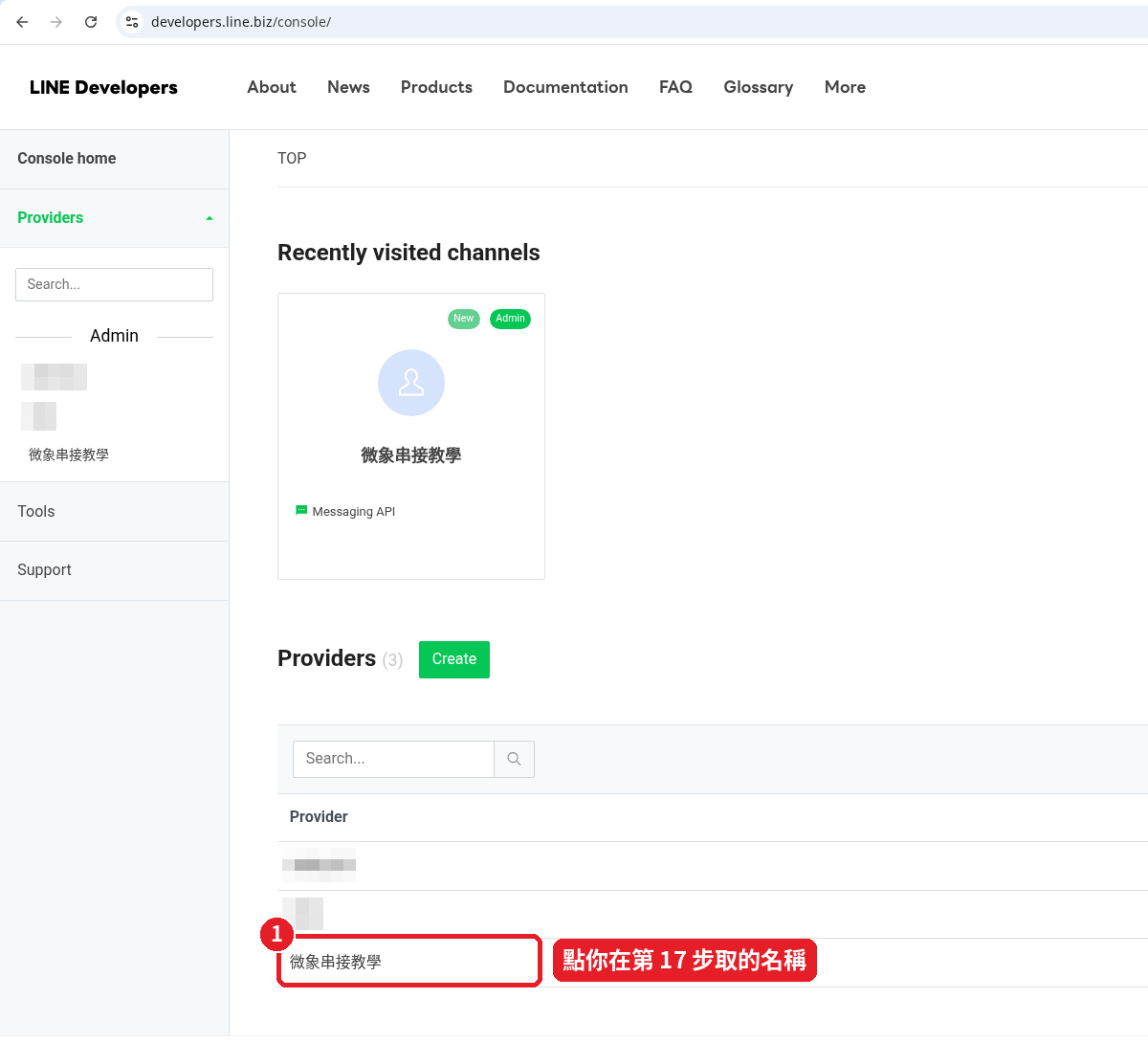This screenshot has width=1148, height=1043.
Task: Click the Messaging API label
Action: 354,512
